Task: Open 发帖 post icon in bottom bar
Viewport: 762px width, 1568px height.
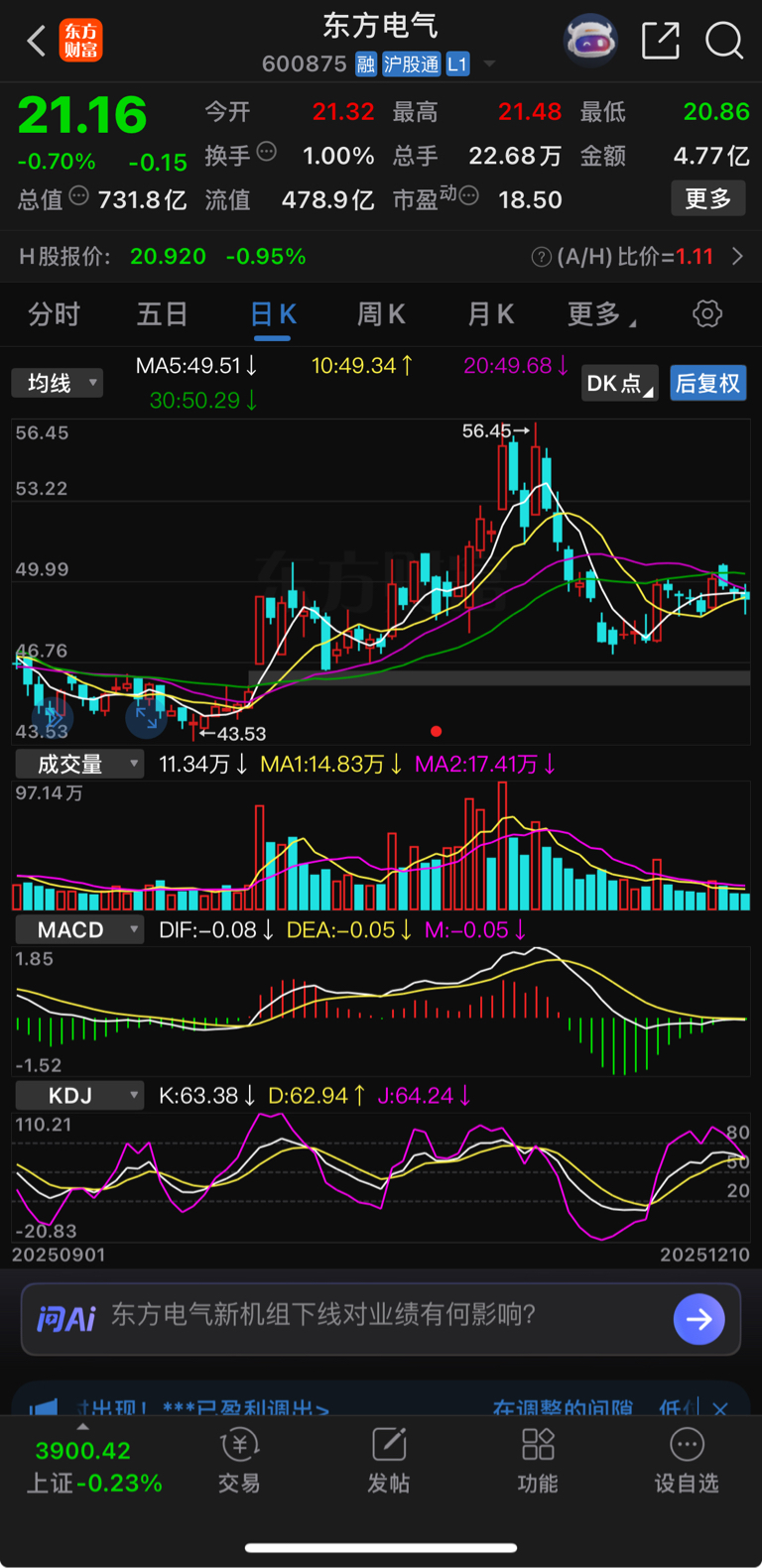Action: point(389,1461)
